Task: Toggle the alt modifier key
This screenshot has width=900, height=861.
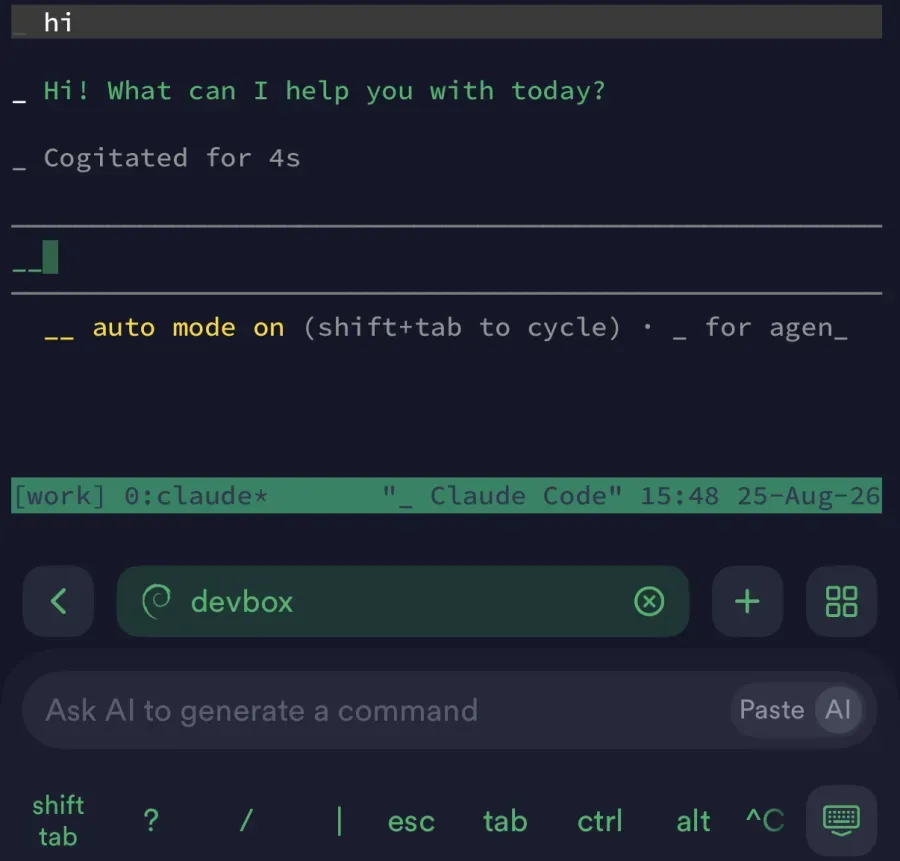Action: (x=693, y=821)
